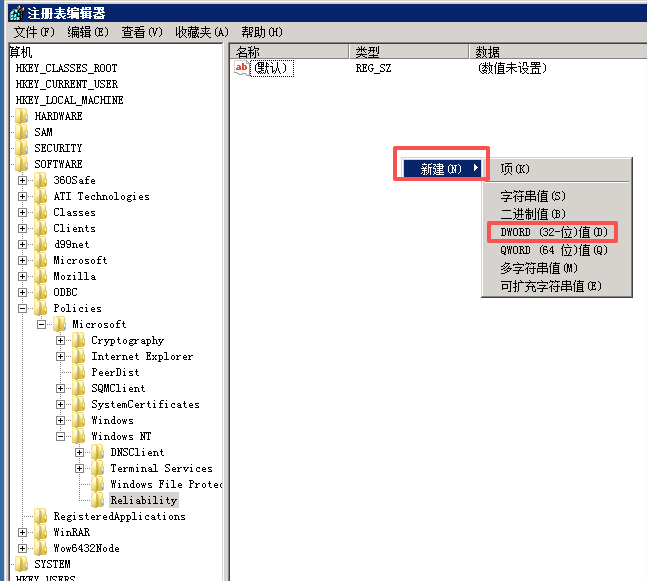Click the WinRAR folder icon

(40, 532)
